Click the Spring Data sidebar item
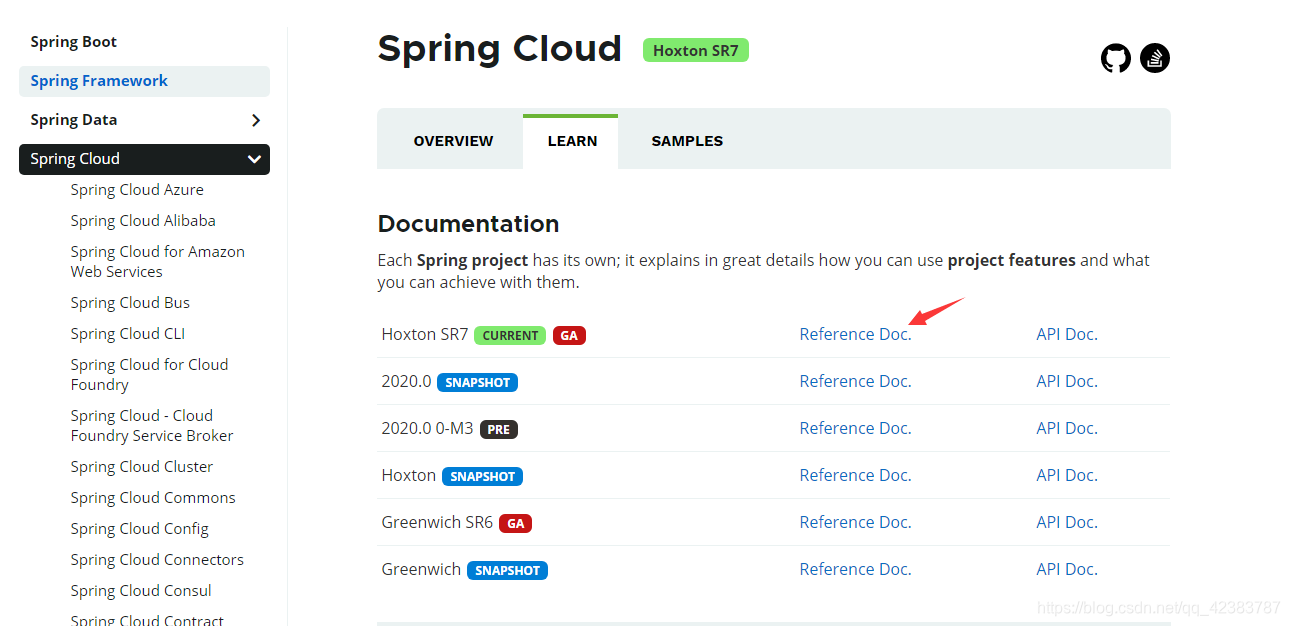This screenshot has height=626, width=1290. (74, 120)
